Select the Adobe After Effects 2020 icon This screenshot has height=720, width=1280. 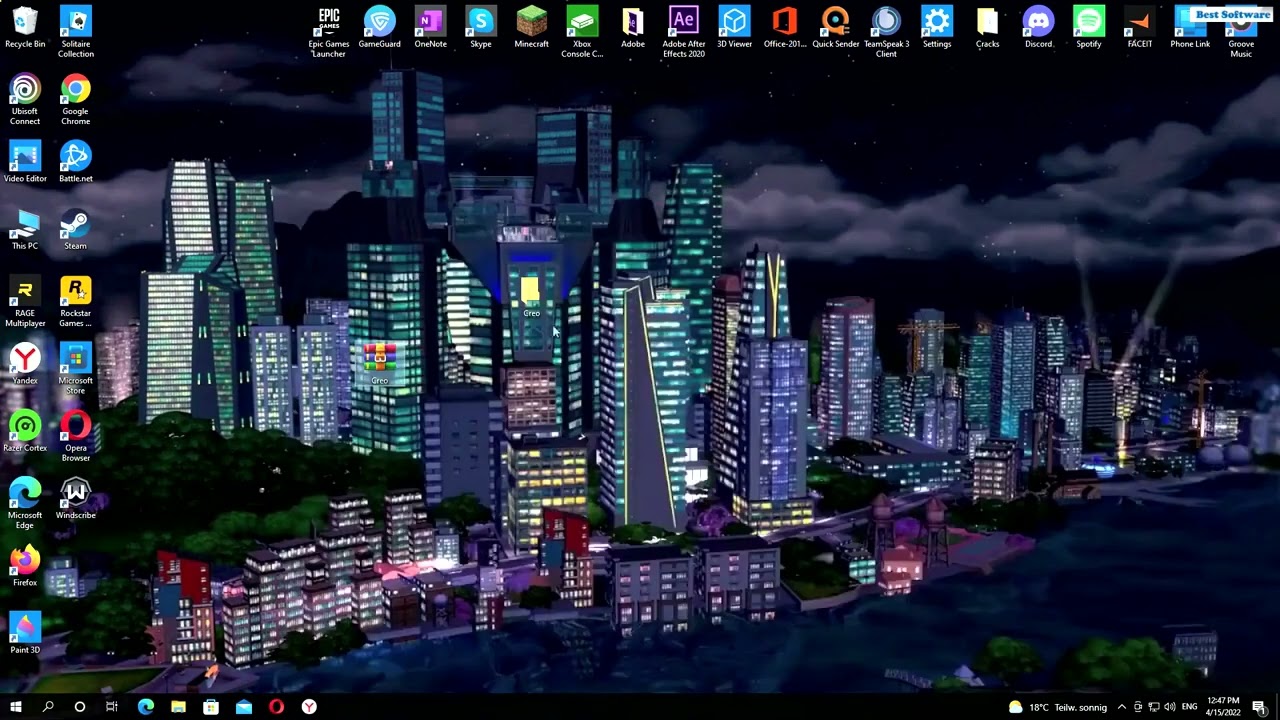click(x=684, y=32)
